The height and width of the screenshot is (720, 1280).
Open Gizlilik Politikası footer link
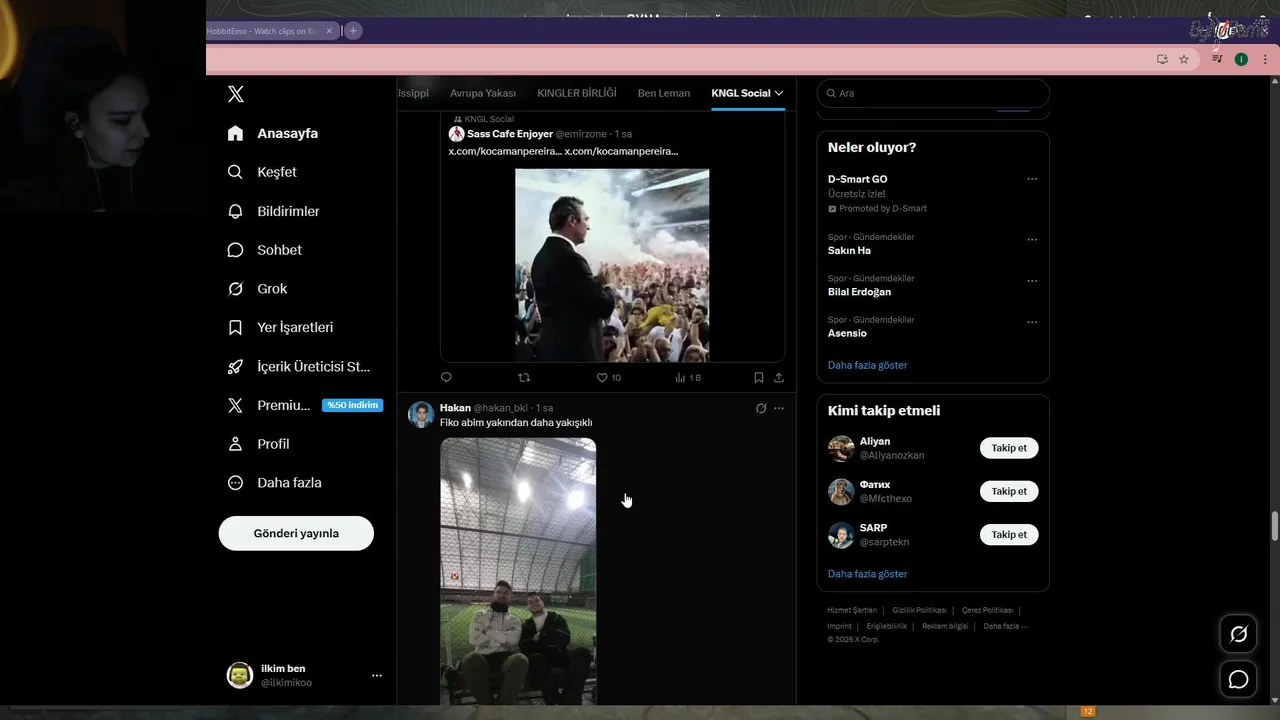point(919,610)
